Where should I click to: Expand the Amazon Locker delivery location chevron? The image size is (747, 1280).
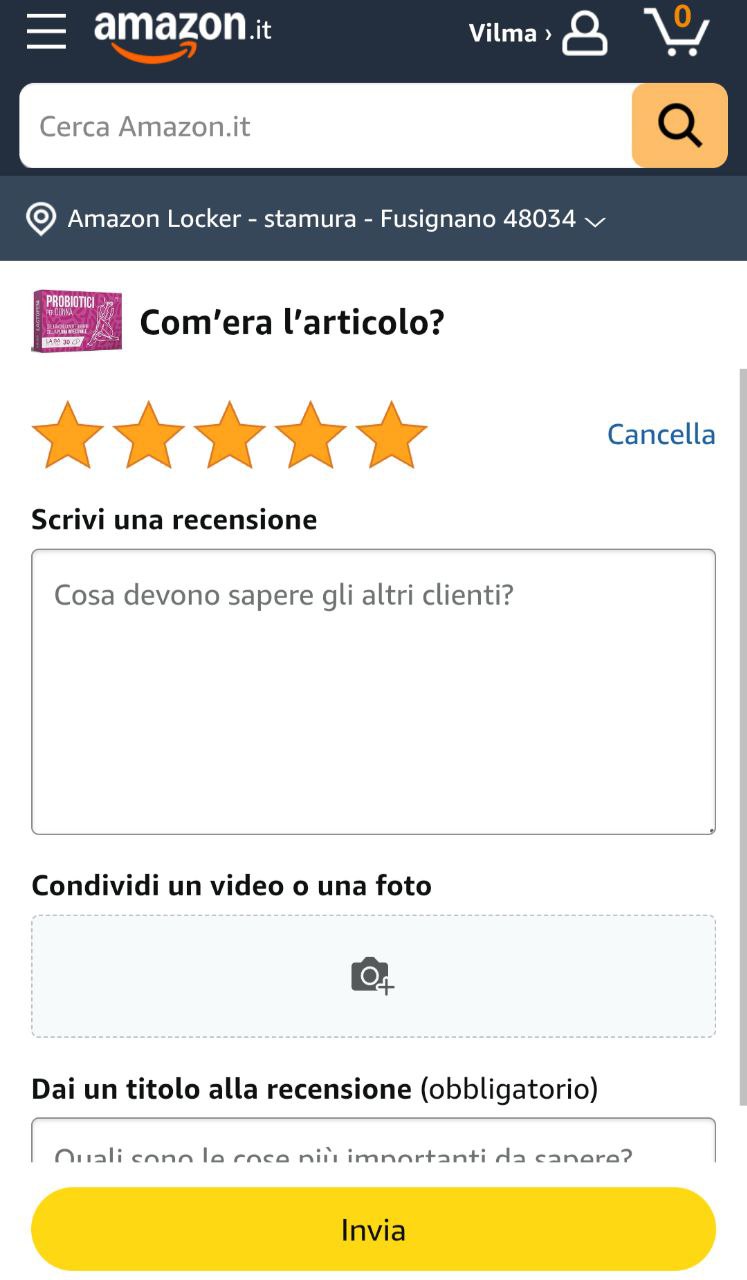[x=595, y=221]
